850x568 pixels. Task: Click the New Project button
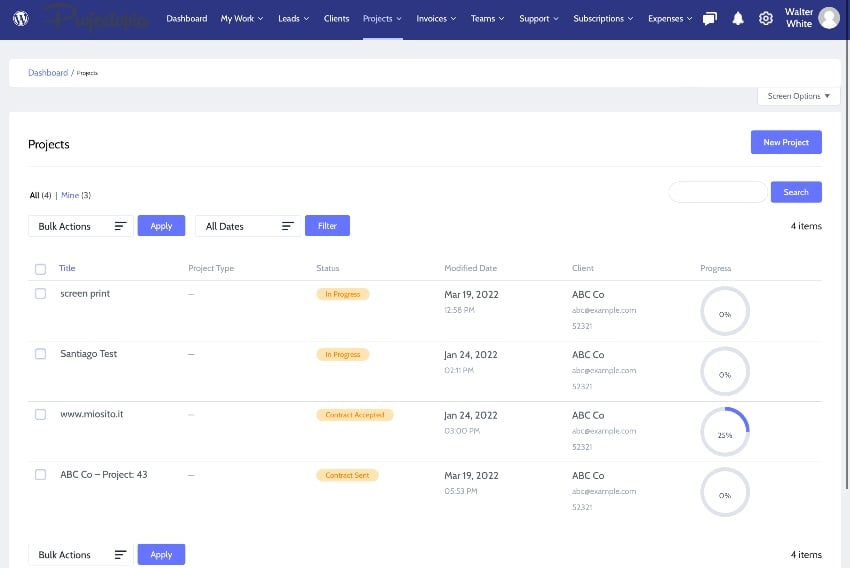(x=786, y=142)
